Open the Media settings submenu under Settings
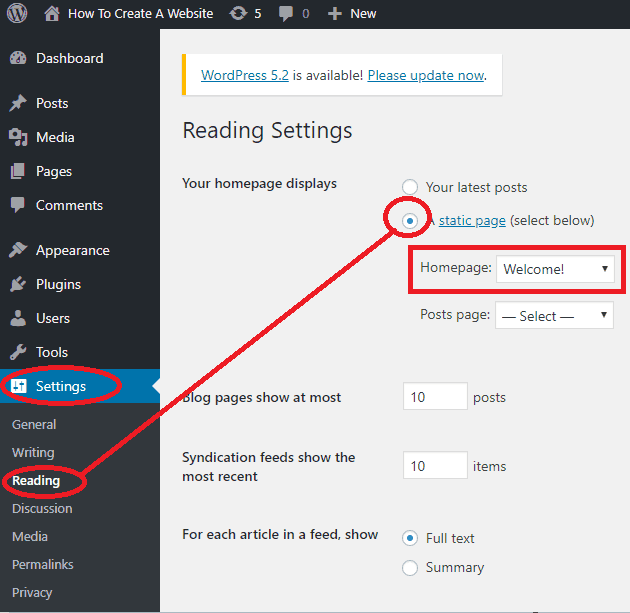630x613 pixels. click(30, 537)
